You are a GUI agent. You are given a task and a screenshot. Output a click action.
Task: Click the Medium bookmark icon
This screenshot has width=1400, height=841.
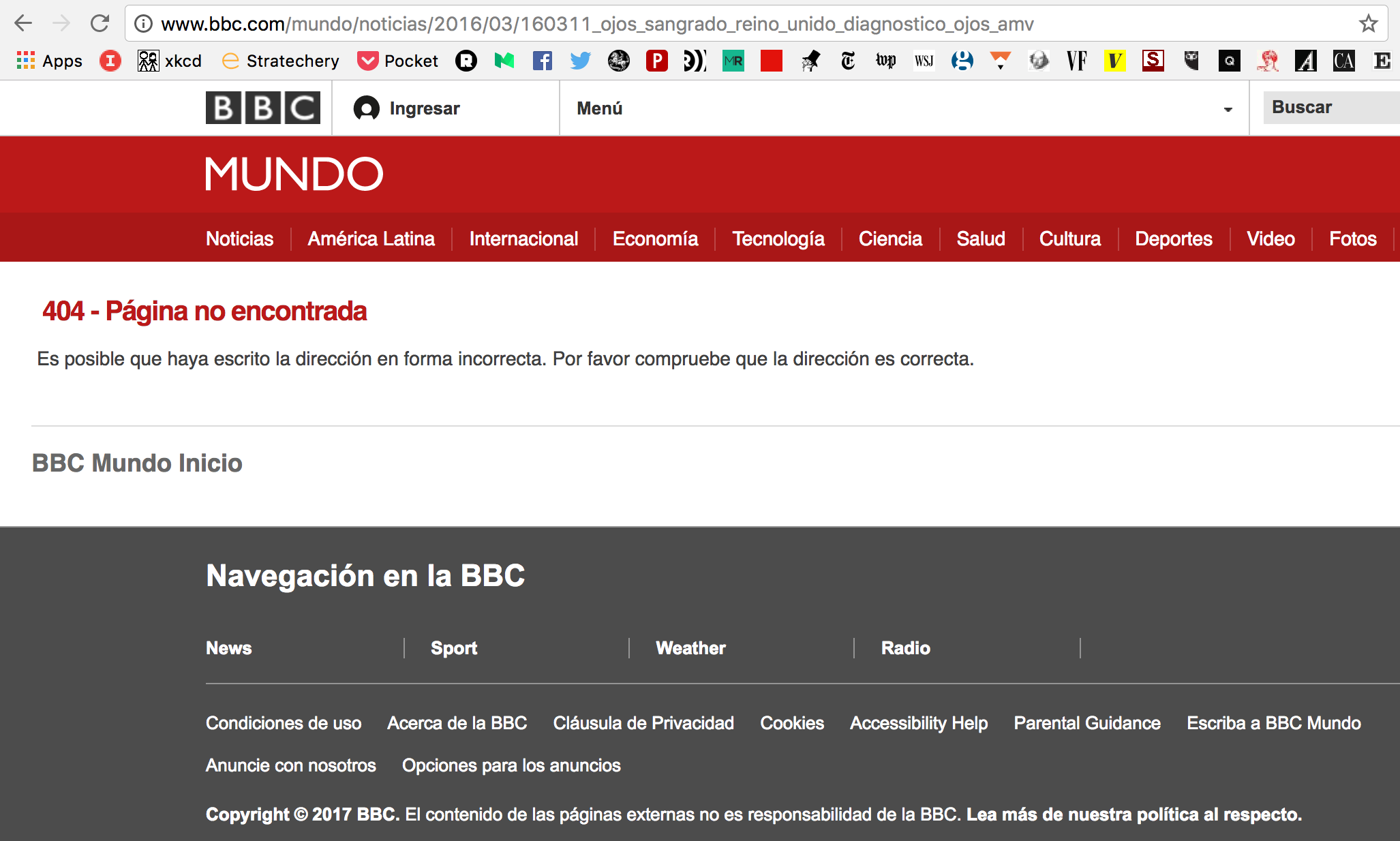[504, 61]
